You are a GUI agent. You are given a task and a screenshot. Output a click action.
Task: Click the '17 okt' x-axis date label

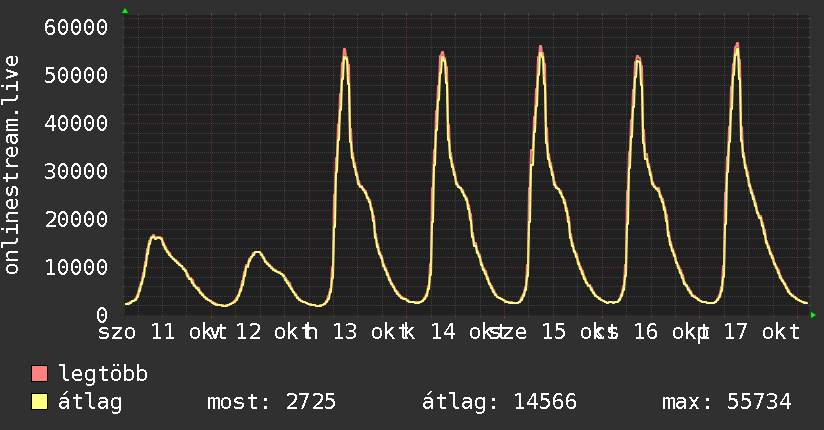point(762,332)
